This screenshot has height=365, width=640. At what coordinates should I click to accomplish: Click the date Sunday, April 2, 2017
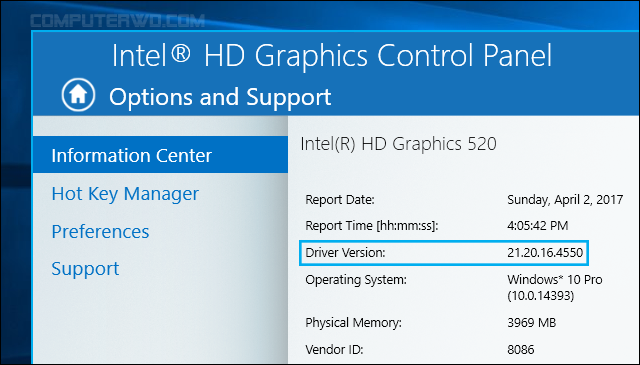pyautogui.click(x=565, y=200)
